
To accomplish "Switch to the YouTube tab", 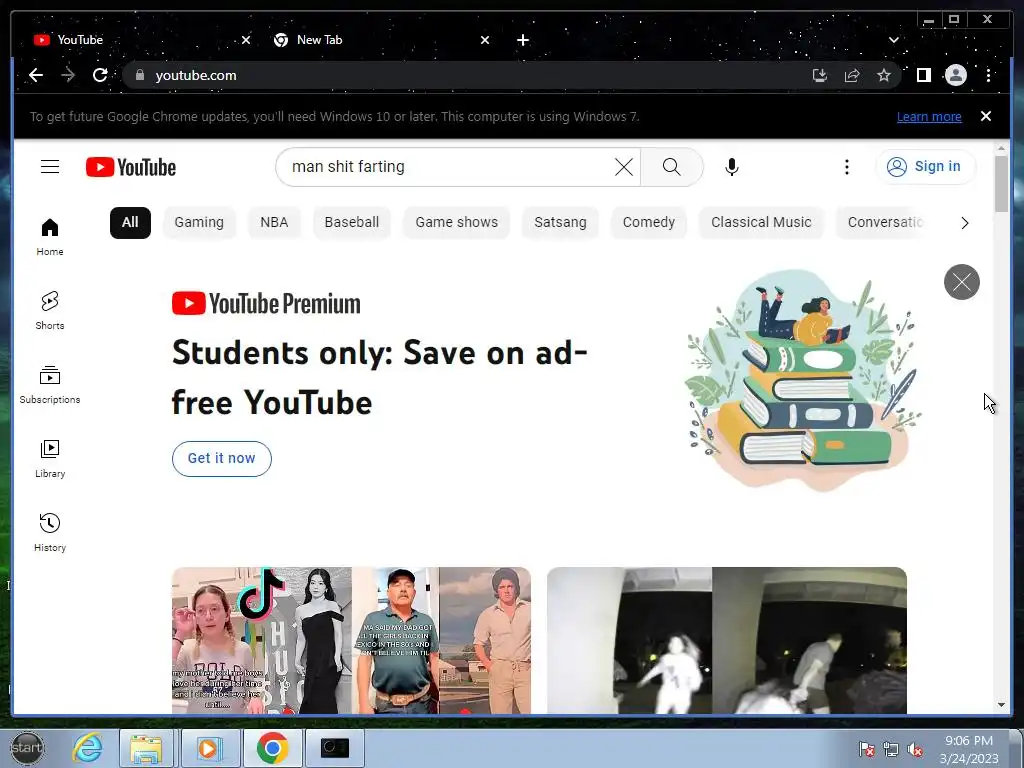I will [140, 40].
